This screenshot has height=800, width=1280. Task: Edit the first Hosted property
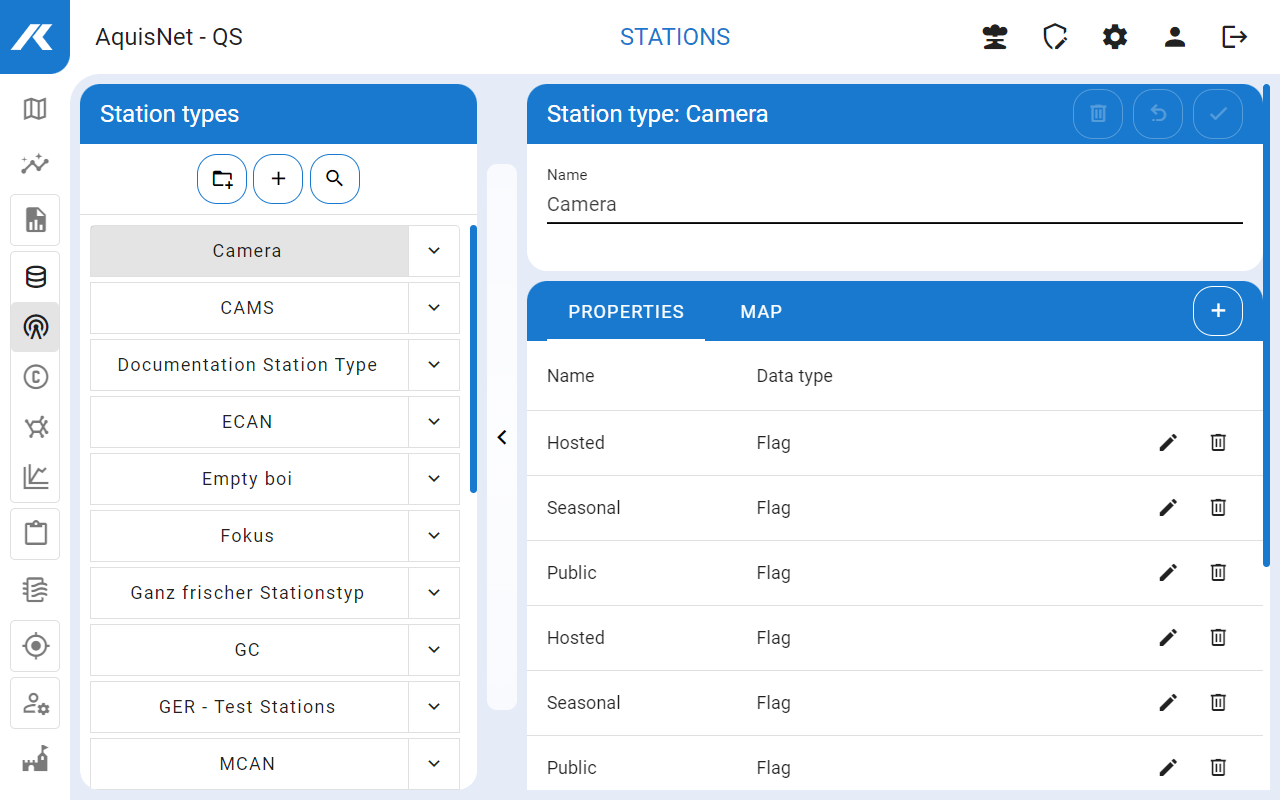pos(1168,443)
